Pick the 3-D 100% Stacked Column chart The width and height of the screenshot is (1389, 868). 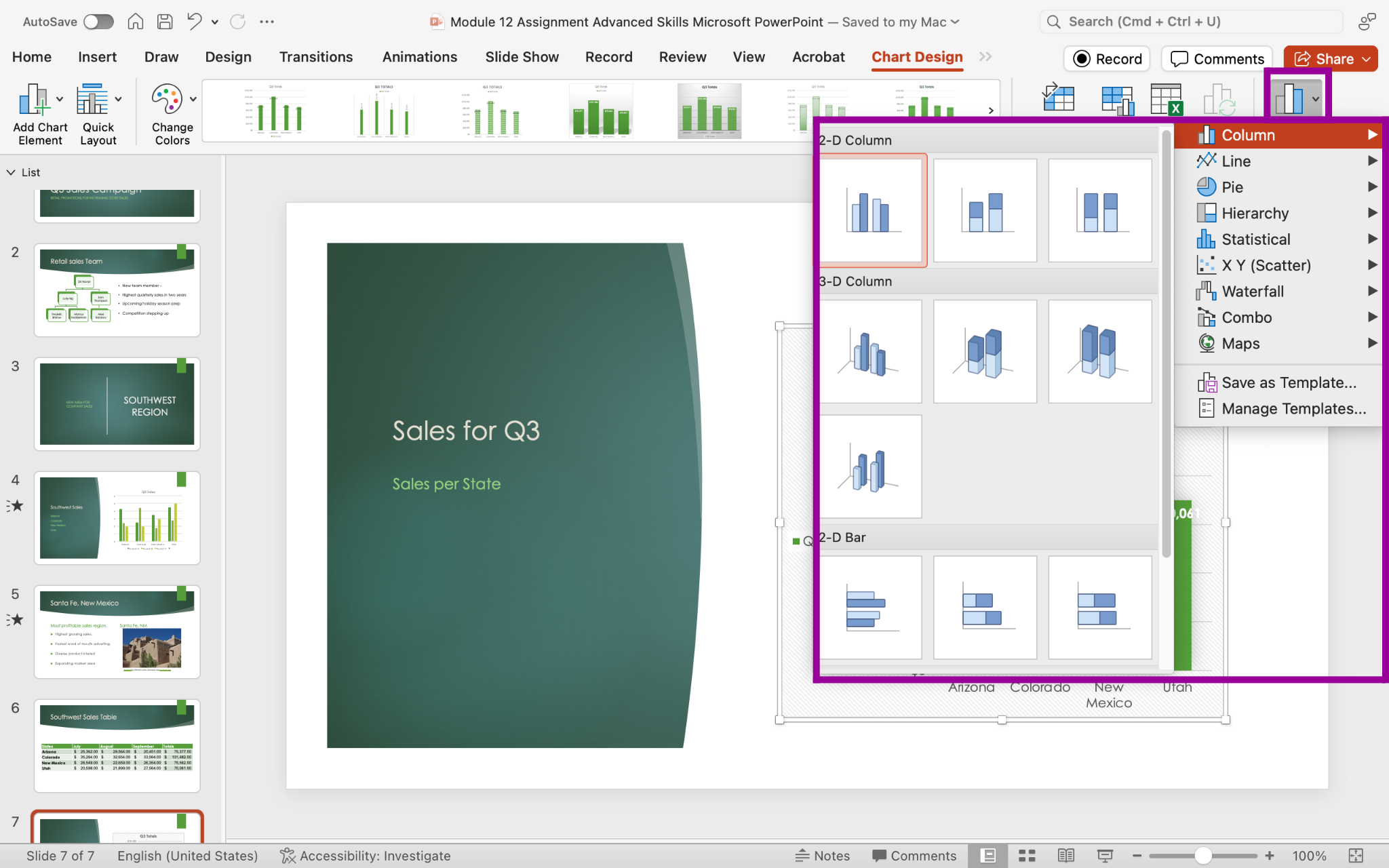[x=1100, y=351]
